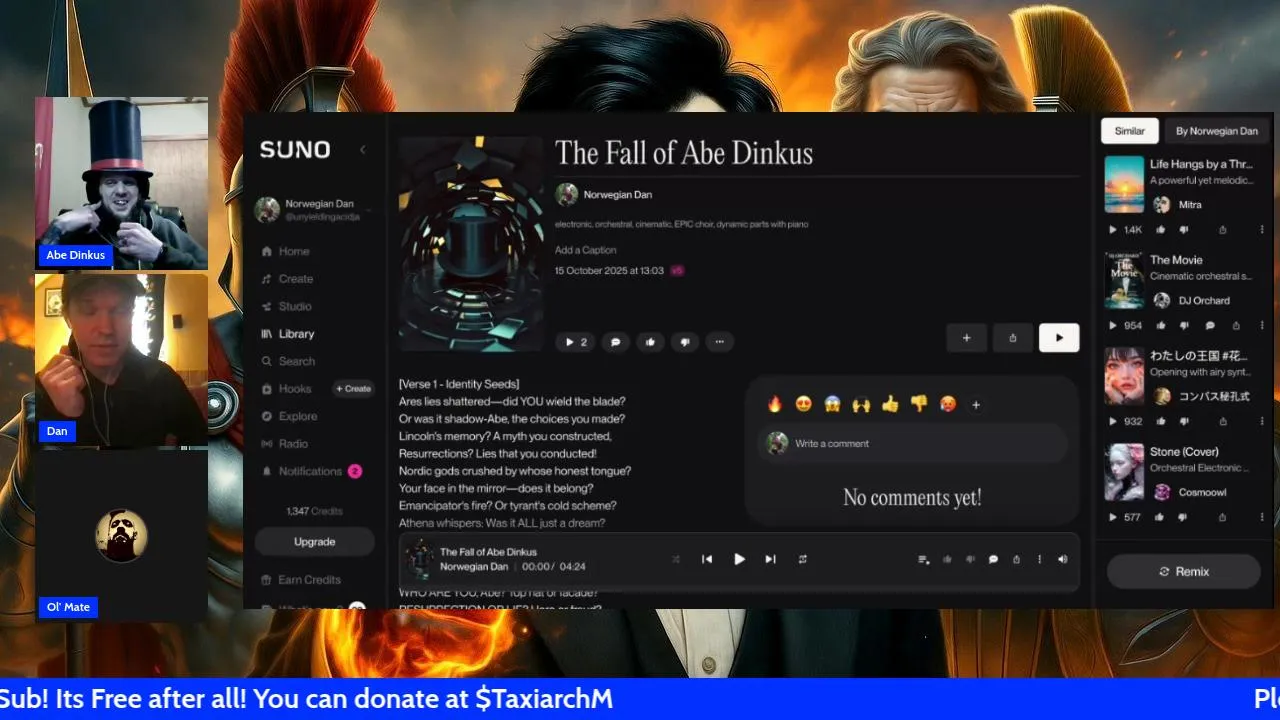Open more options for Life Hangs by a Thr...

(1262, 230)
